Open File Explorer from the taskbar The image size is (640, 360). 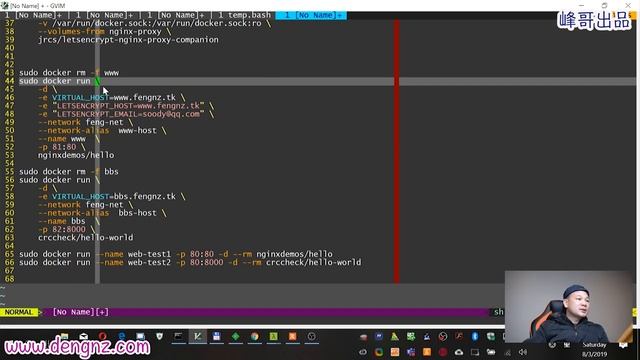click(x=64, y=337)
